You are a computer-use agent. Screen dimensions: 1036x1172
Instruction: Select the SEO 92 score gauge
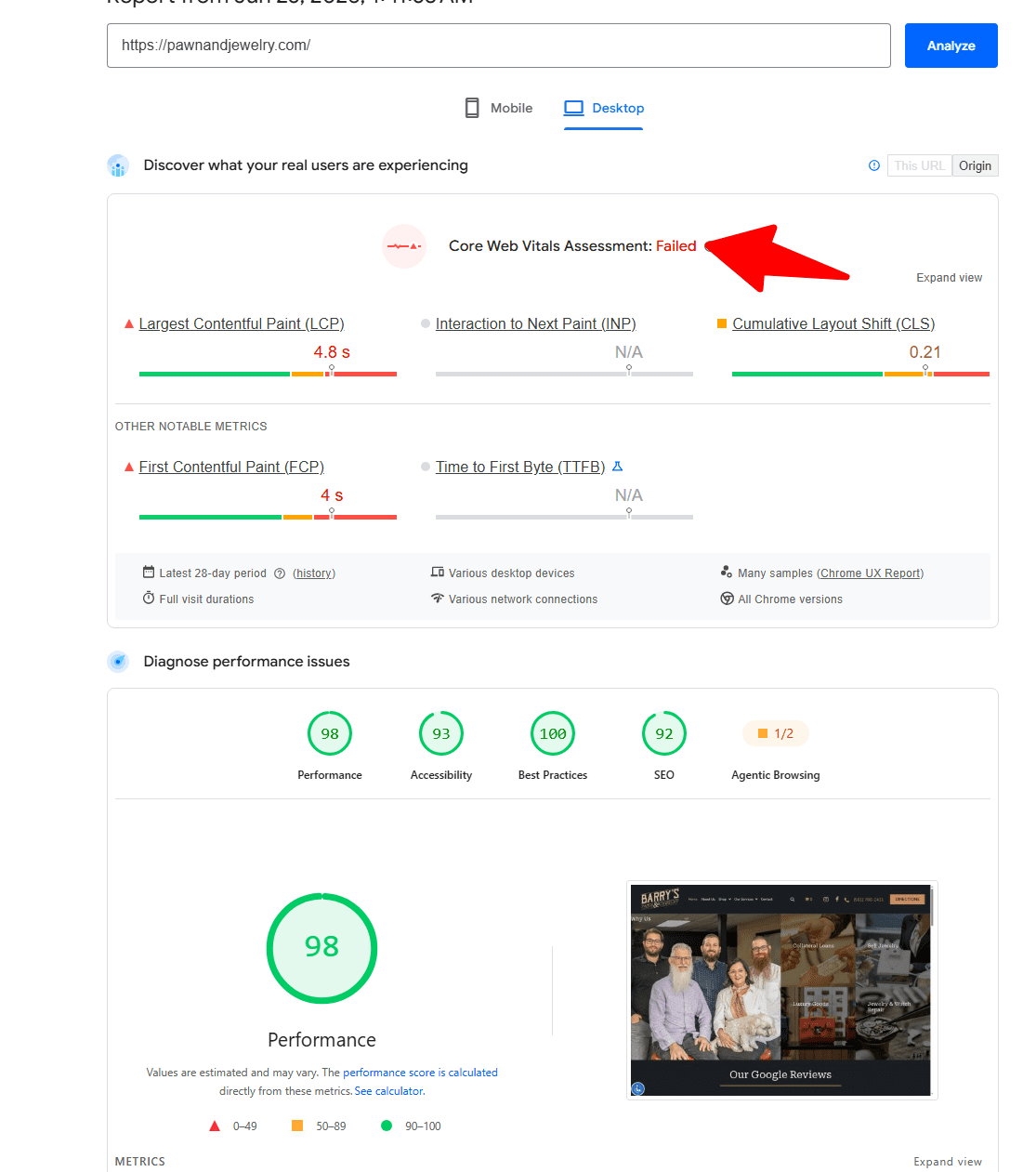point(664,734)
